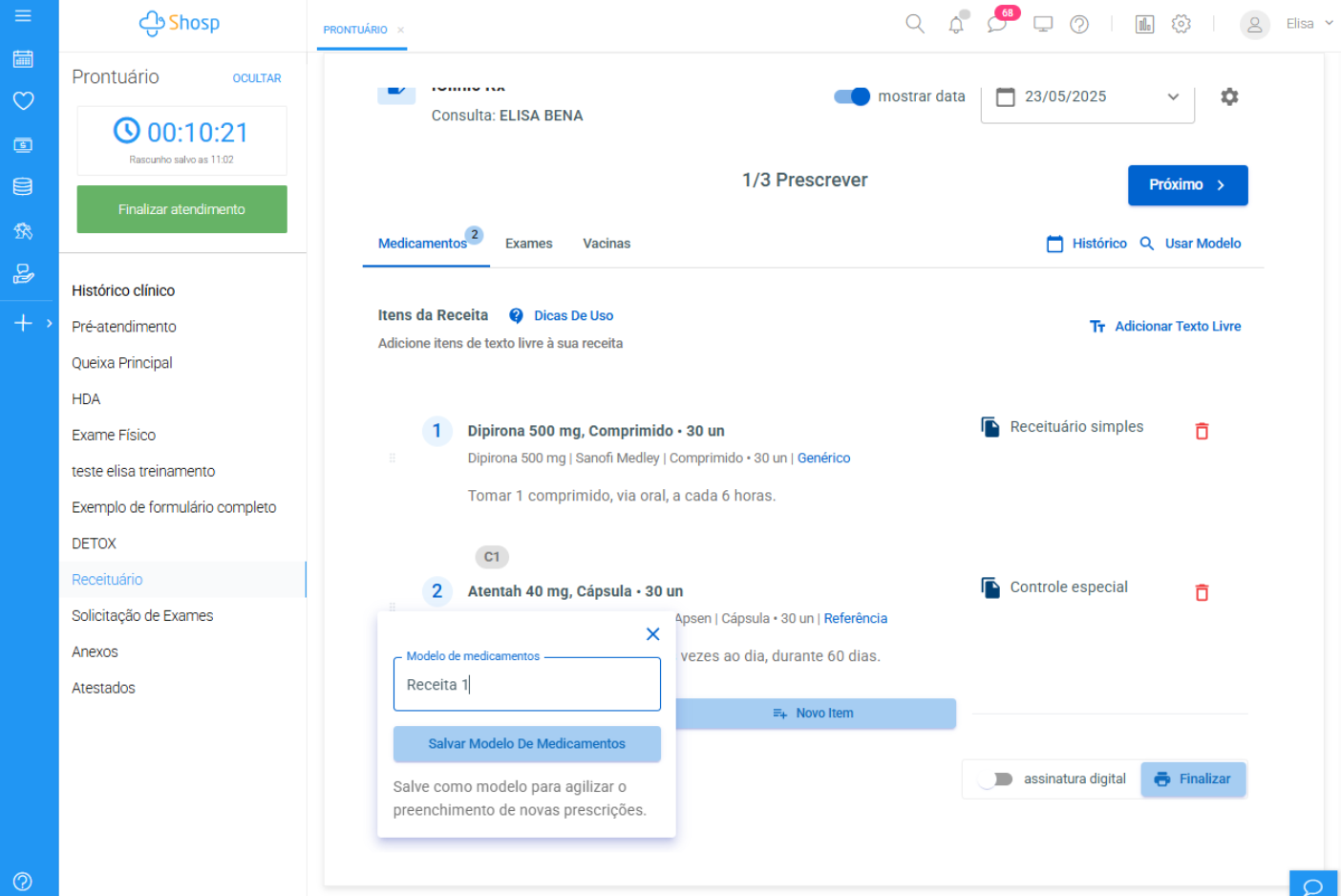Open prescription settings gear beside date

1229,96
